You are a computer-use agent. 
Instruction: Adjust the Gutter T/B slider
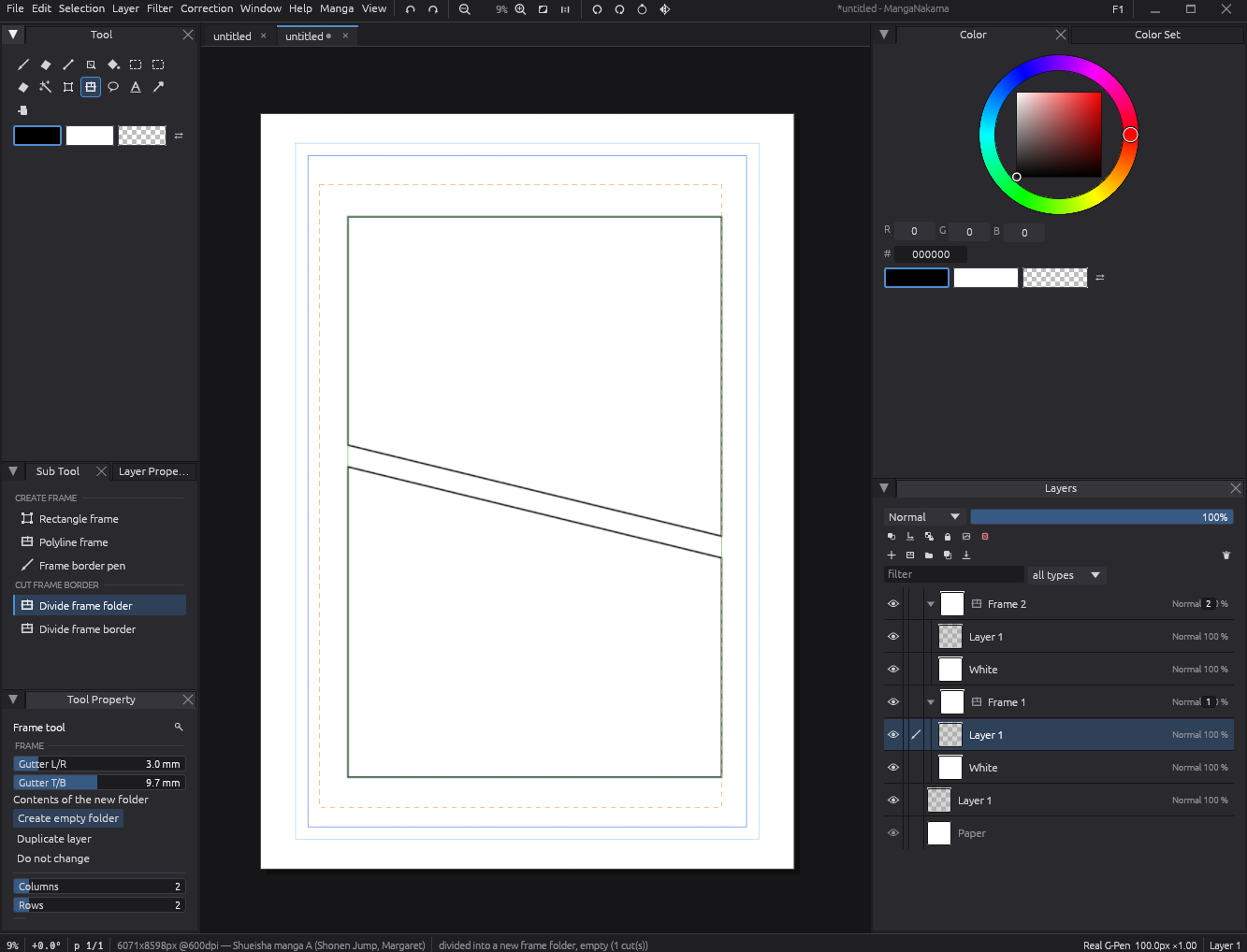(99, 783)
